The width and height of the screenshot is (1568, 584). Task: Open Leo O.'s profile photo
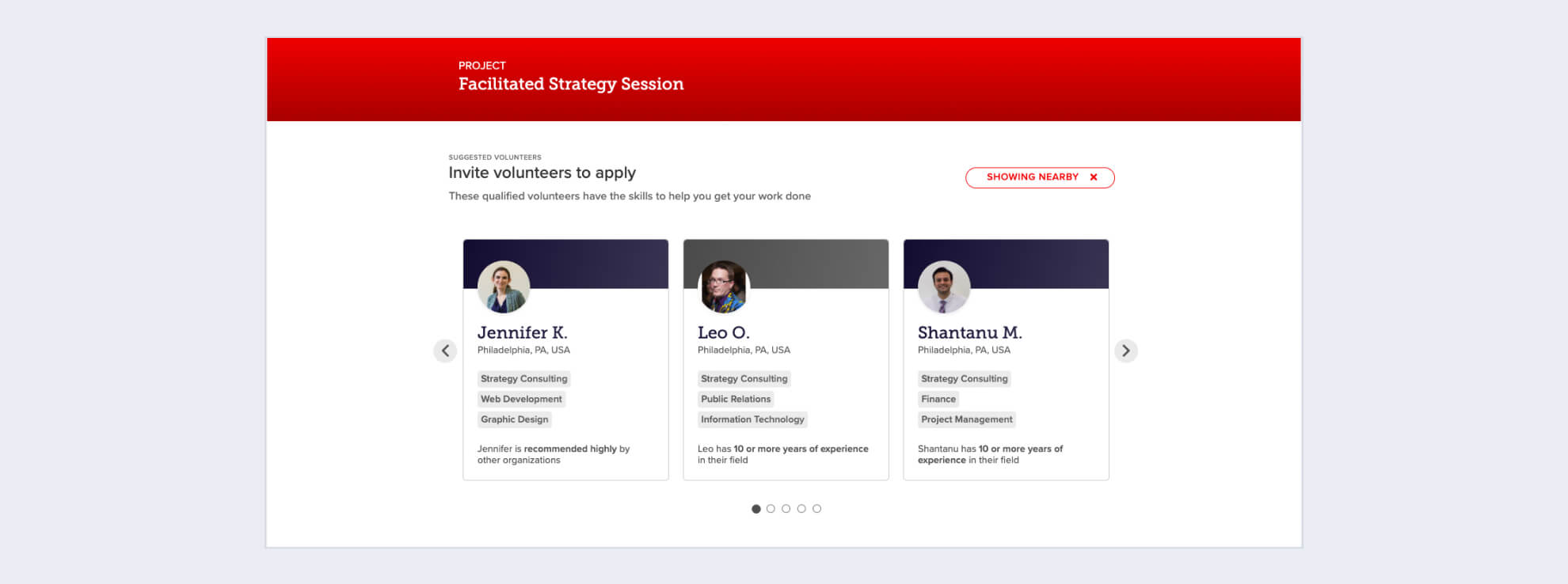pyautogui.click(x=723, y=286)
